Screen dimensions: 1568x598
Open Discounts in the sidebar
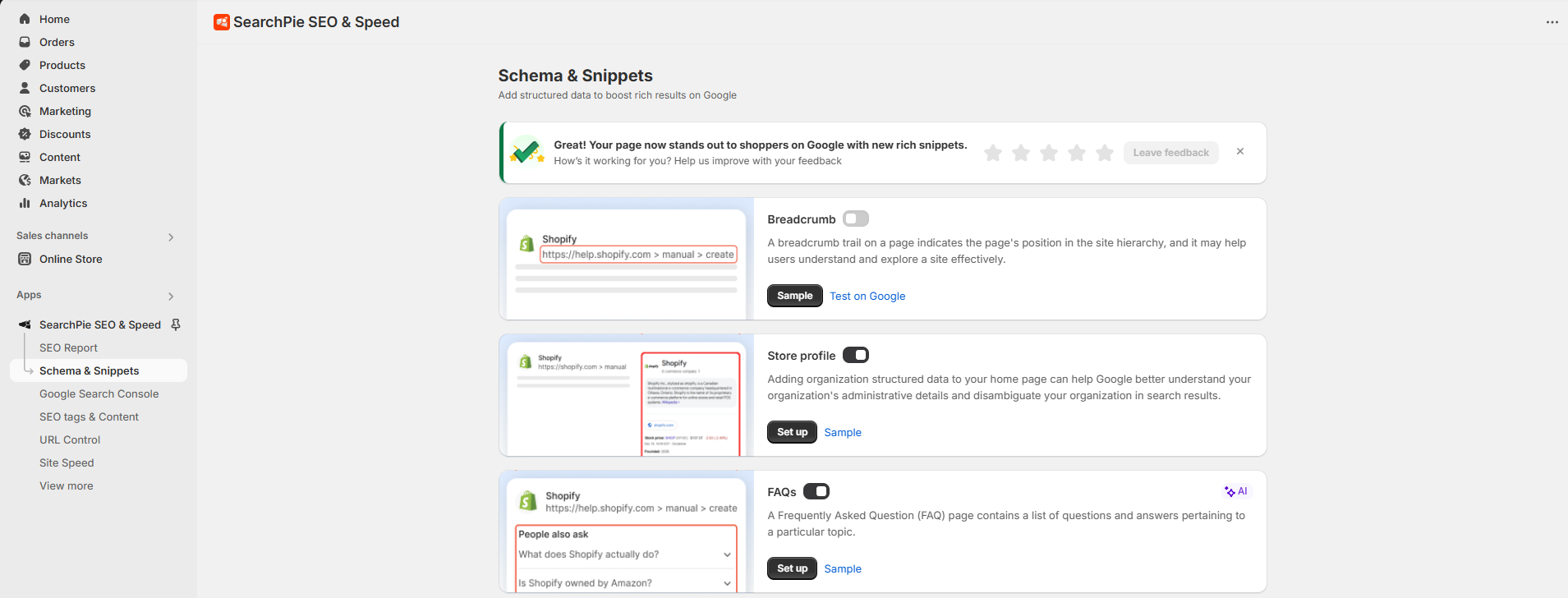tap(65, 134)
